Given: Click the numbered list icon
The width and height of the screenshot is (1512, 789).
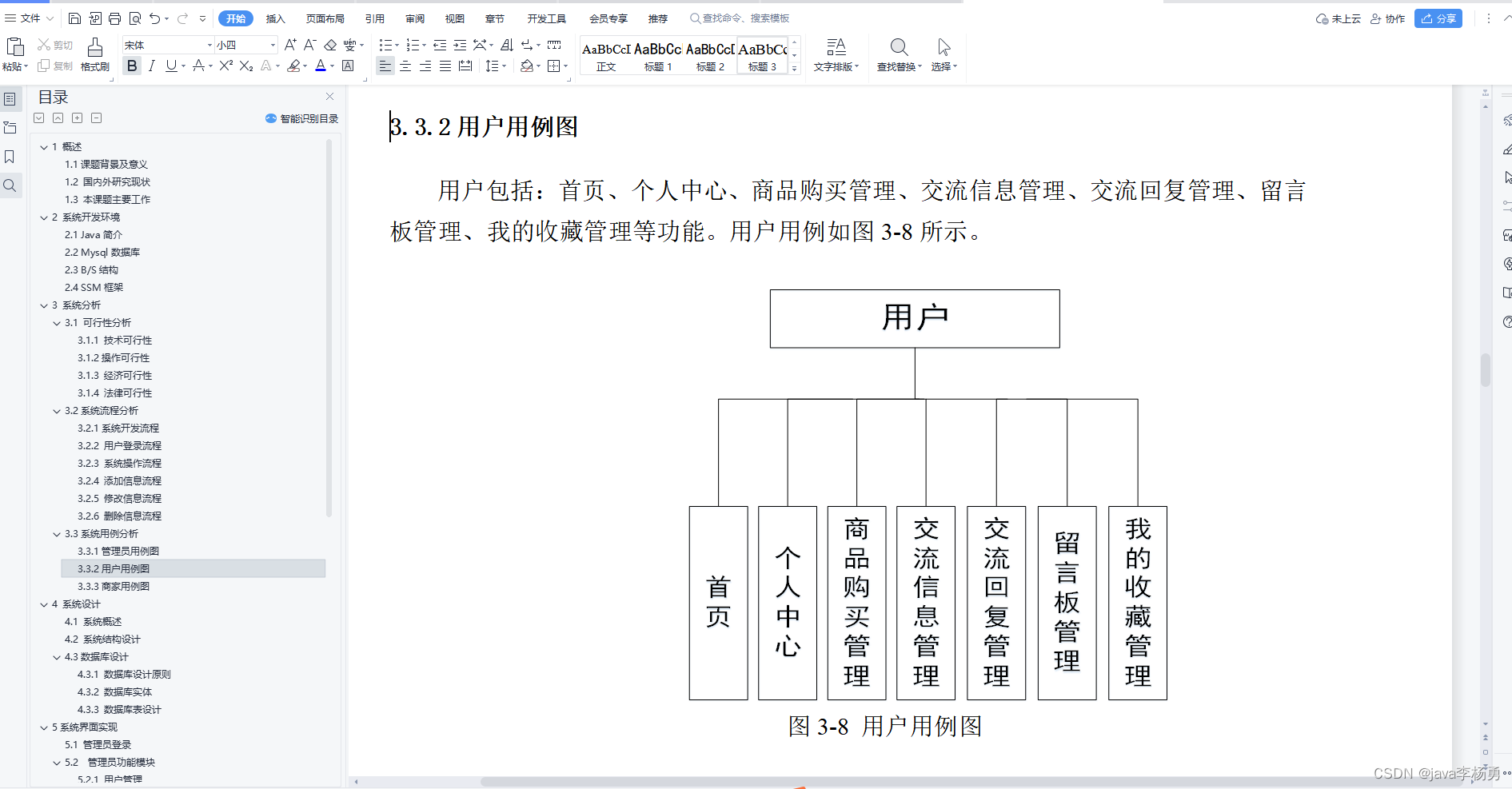Looking at the screenshot, I should click(x=413, y=45).
